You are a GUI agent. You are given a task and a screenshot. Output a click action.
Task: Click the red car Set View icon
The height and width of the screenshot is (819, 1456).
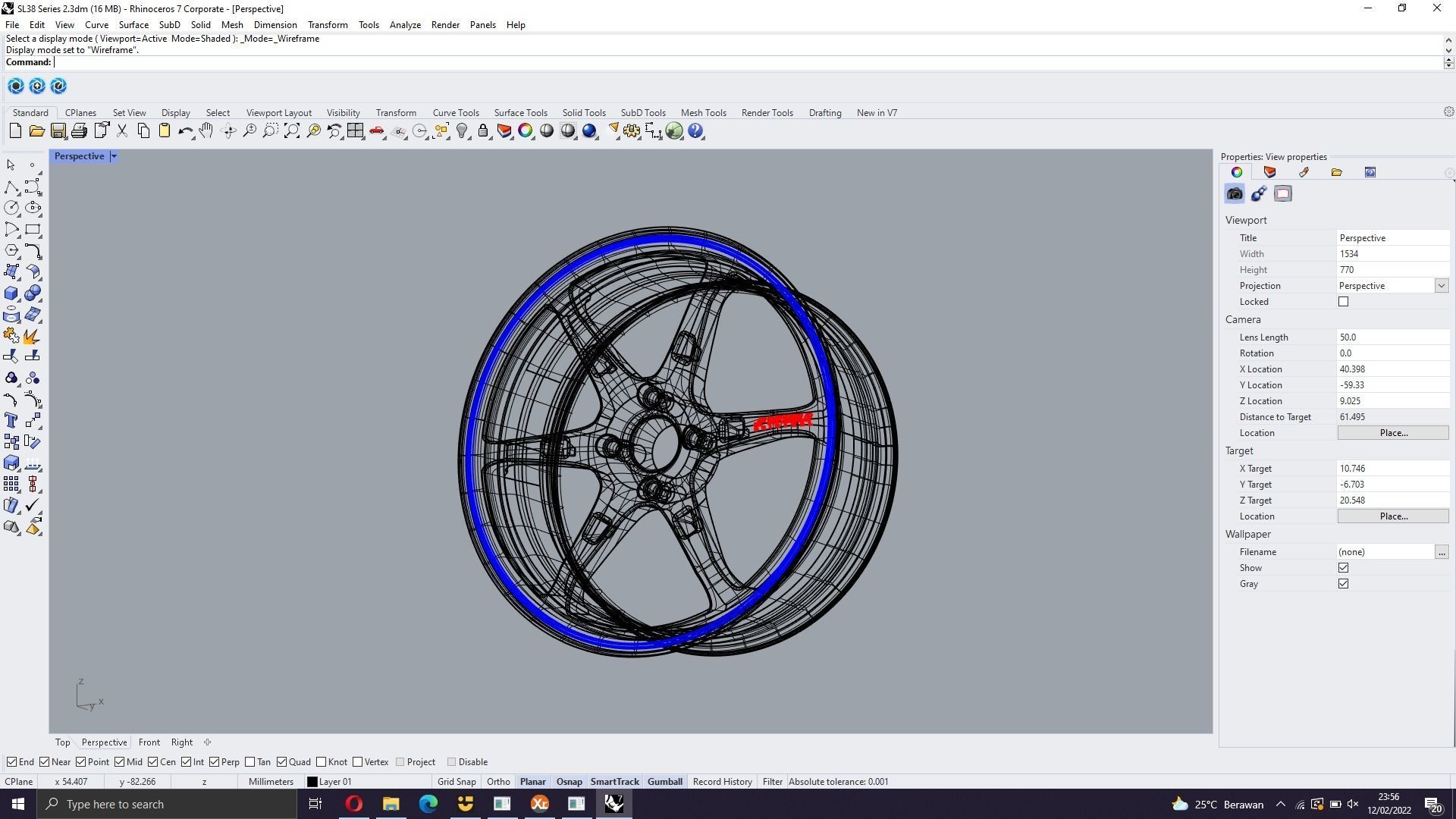(x=377, y=131)
